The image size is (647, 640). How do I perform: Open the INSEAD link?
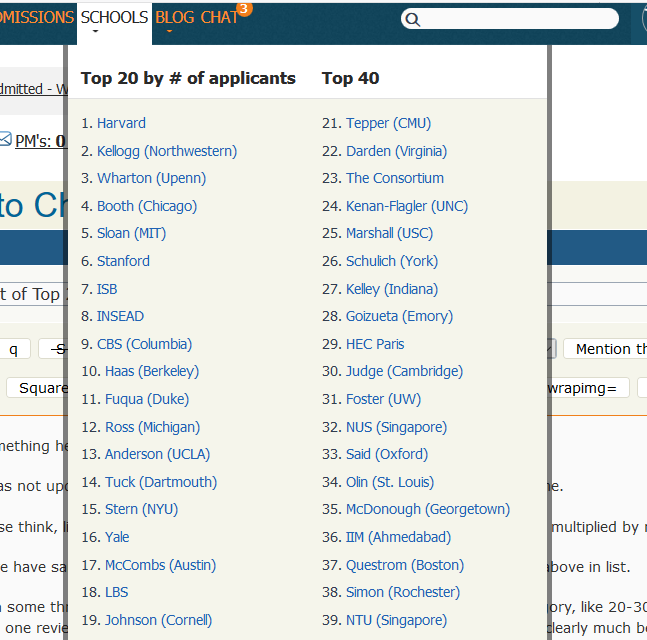coord(120,316)
